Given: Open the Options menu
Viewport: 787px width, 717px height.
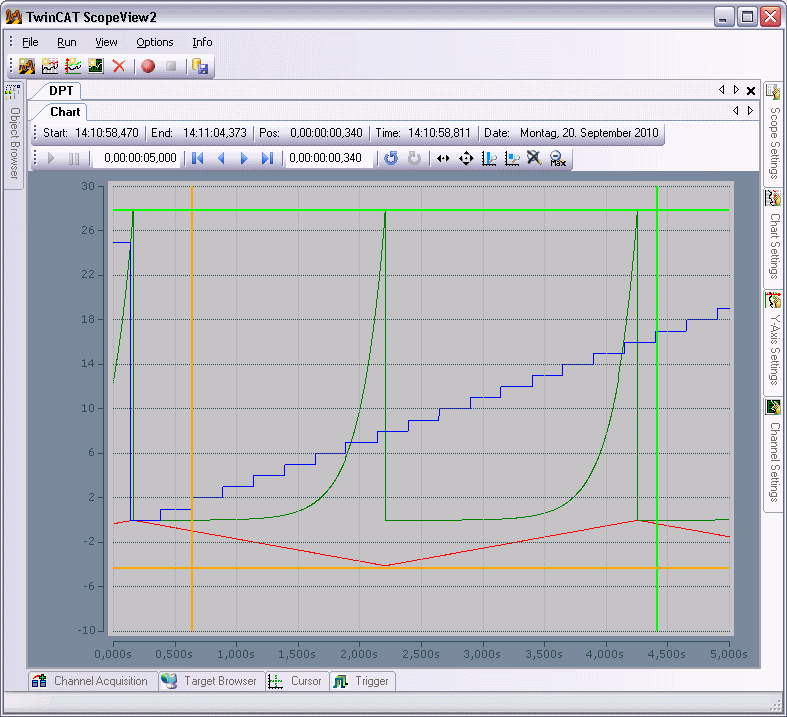Looking at the screenshot, I should [x=155, y=42].
